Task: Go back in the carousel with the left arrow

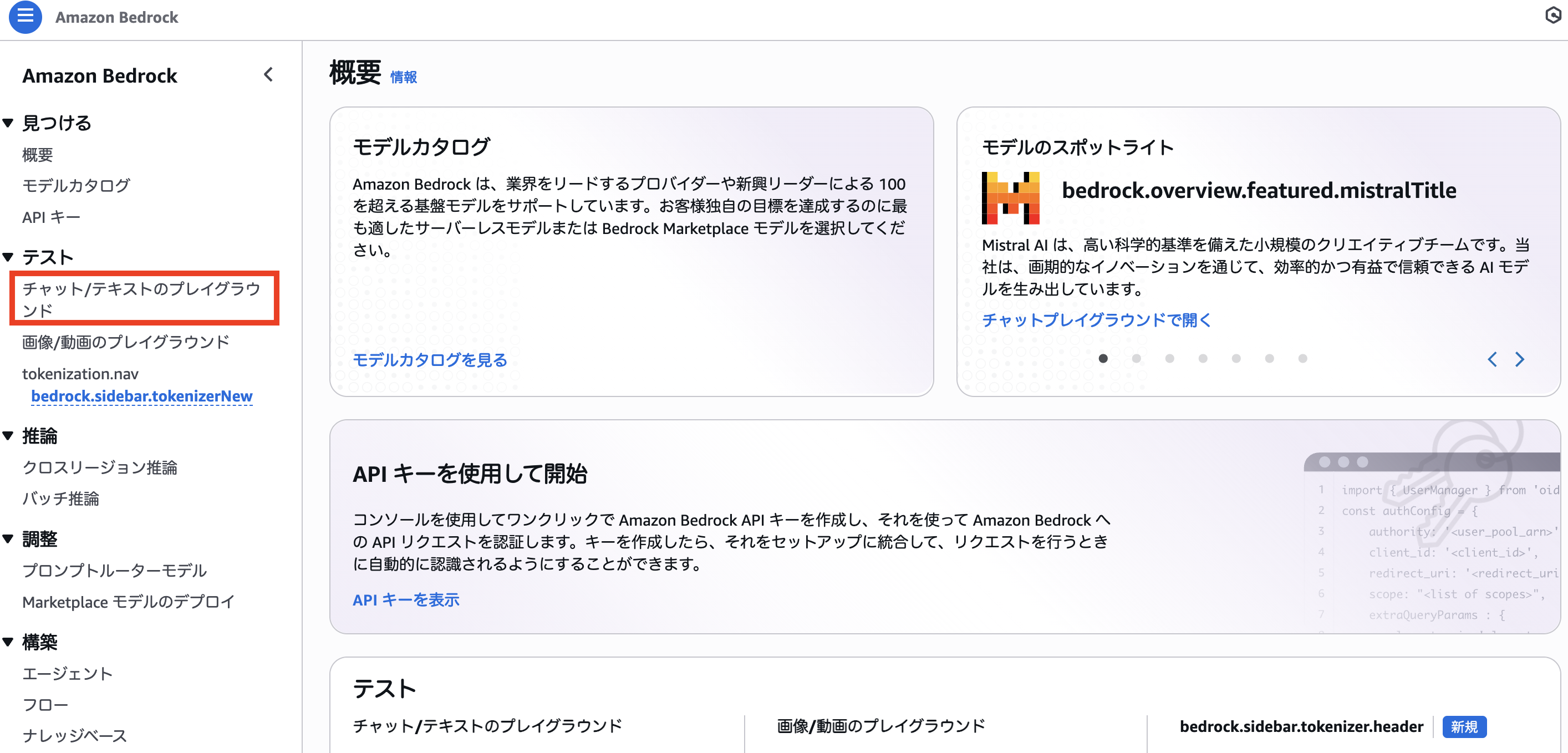Action: click(x=1492, y=359)
